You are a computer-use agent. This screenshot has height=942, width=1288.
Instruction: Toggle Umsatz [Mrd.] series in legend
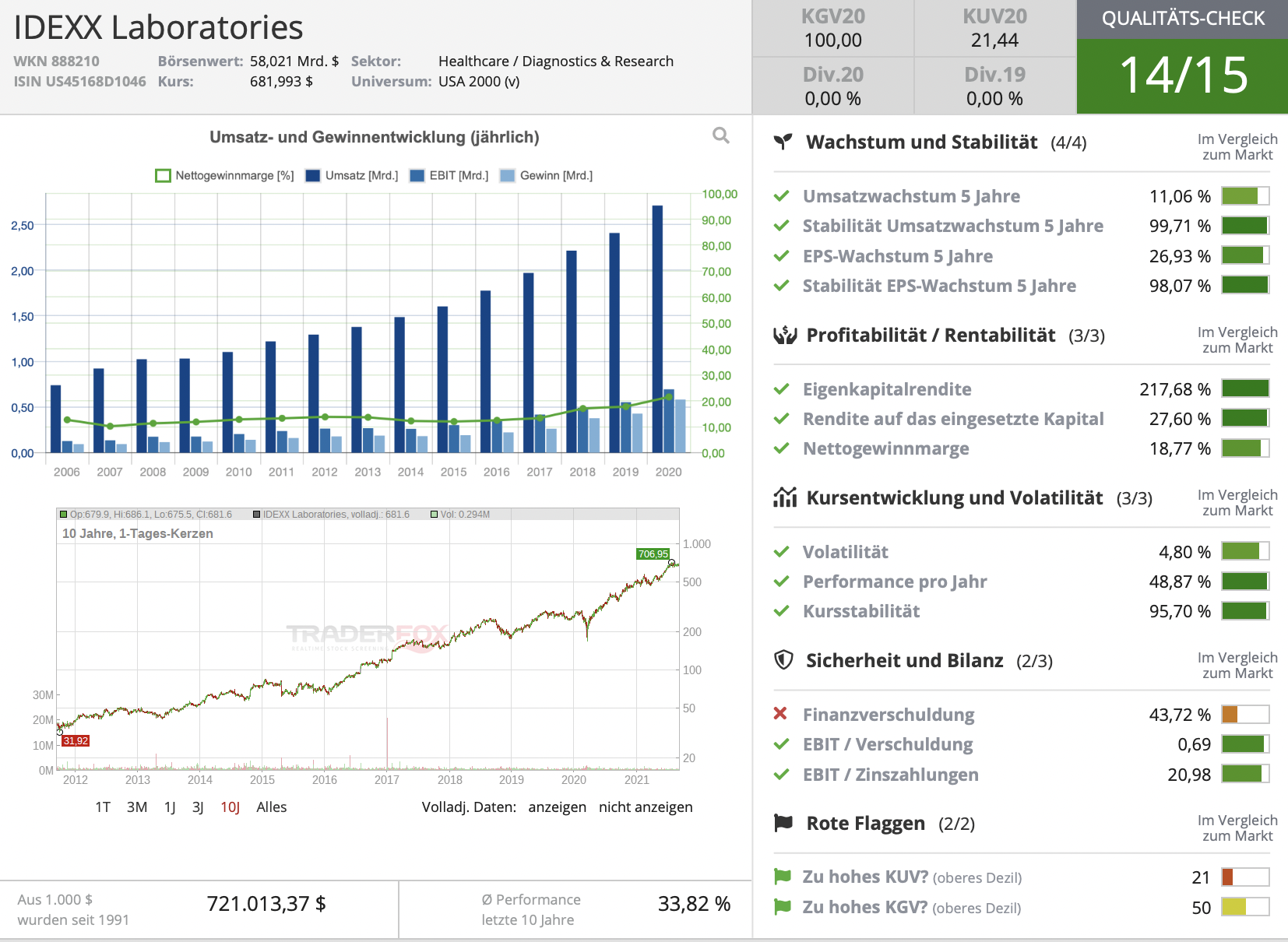pos(352,176)
